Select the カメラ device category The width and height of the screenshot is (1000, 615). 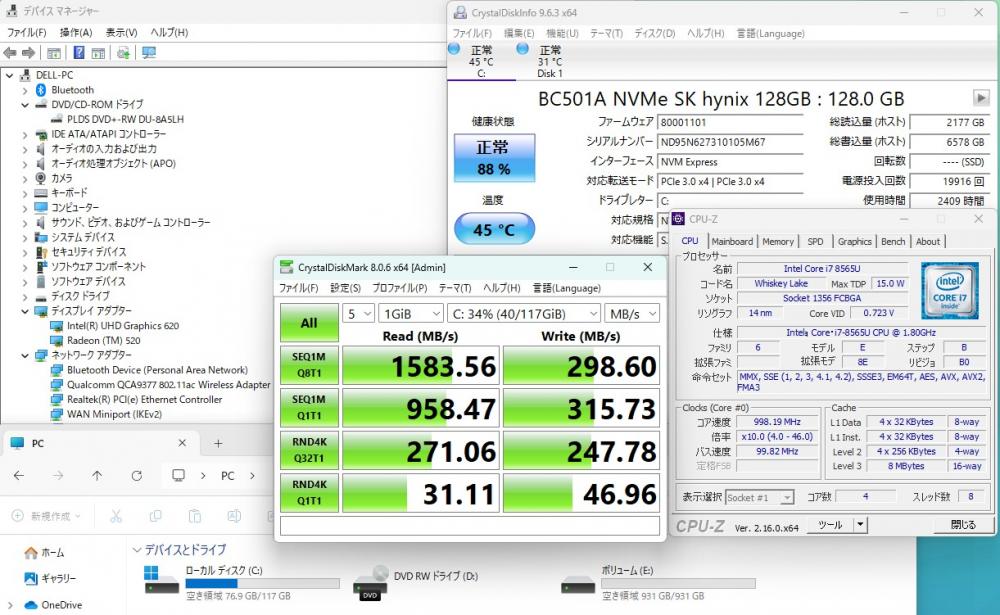[x=62, y=178]
